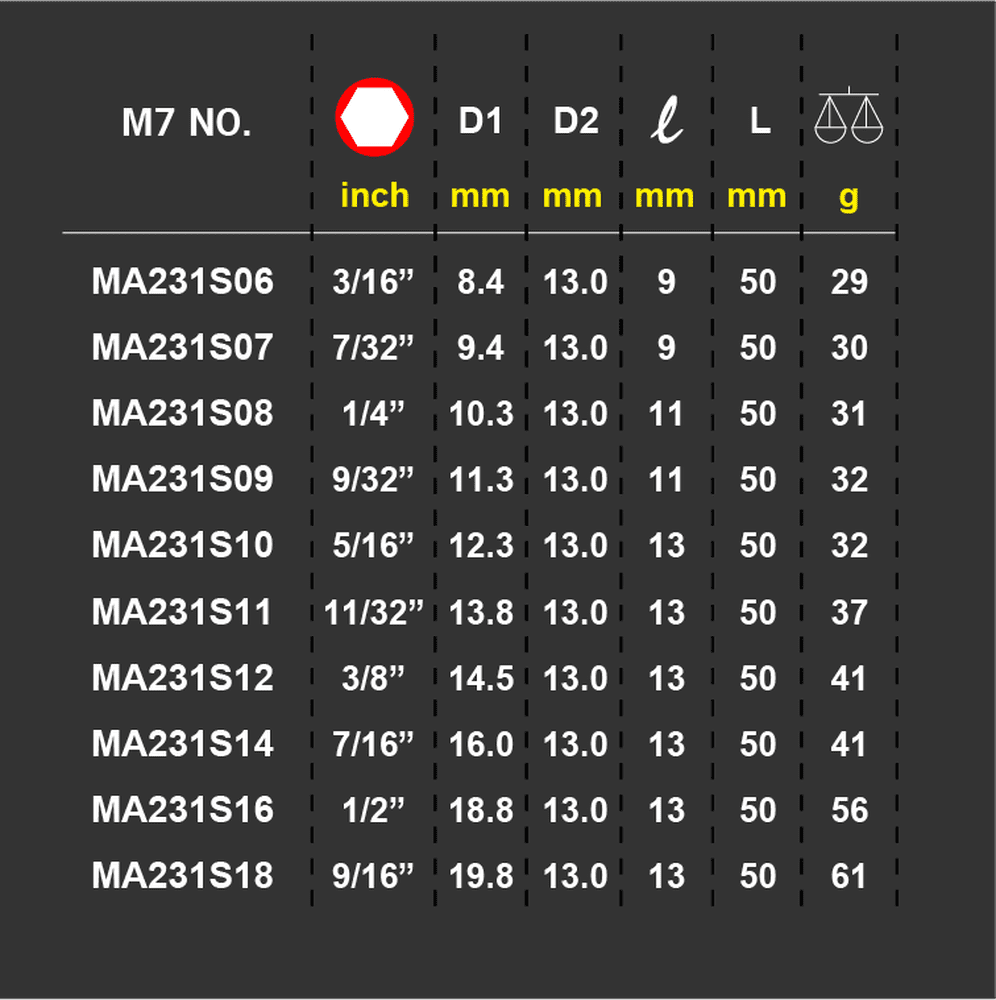This screenshot has width=996, height=1000.
Task: Click the D1 value 10.3
Action: pyautogui.click(x=481, y=413)
